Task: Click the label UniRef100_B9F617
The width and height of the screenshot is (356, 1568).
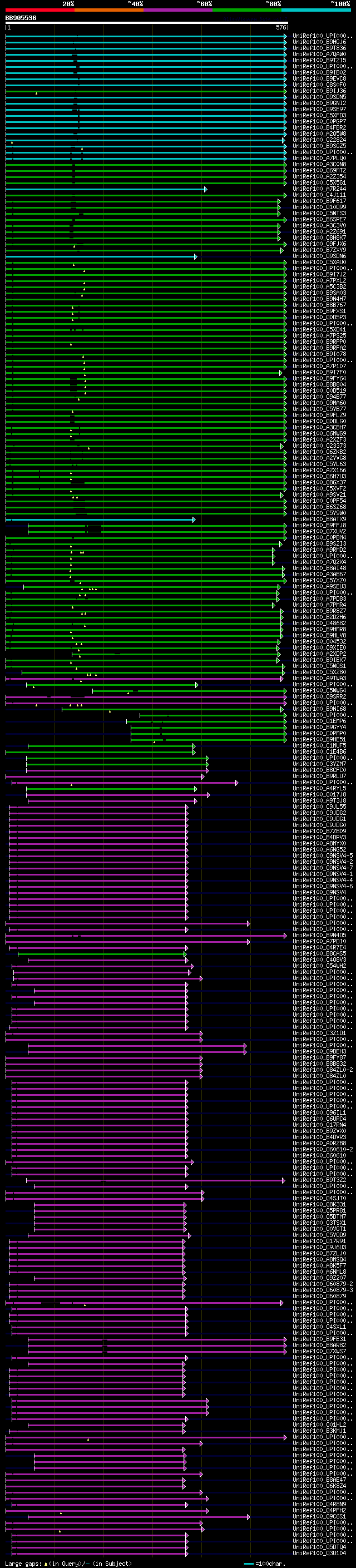Action: [319, 201]
